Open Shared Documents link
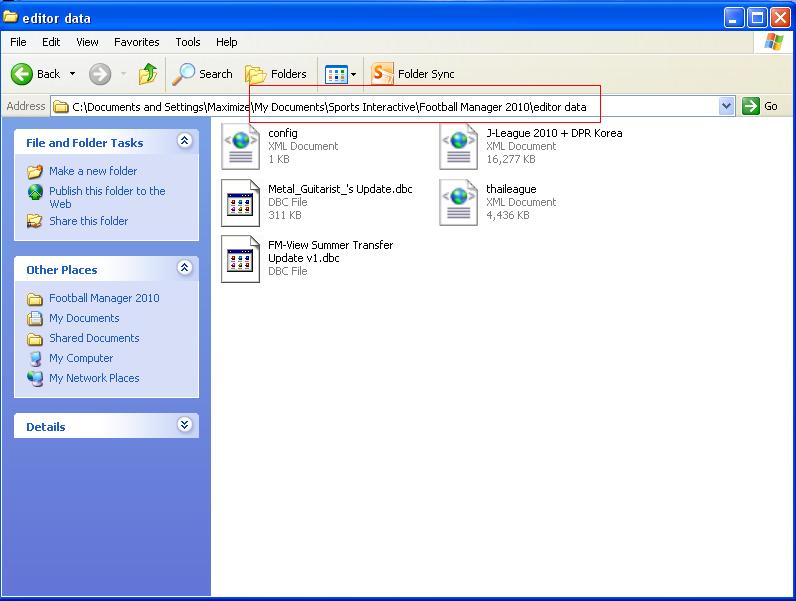 pos(94,338)
